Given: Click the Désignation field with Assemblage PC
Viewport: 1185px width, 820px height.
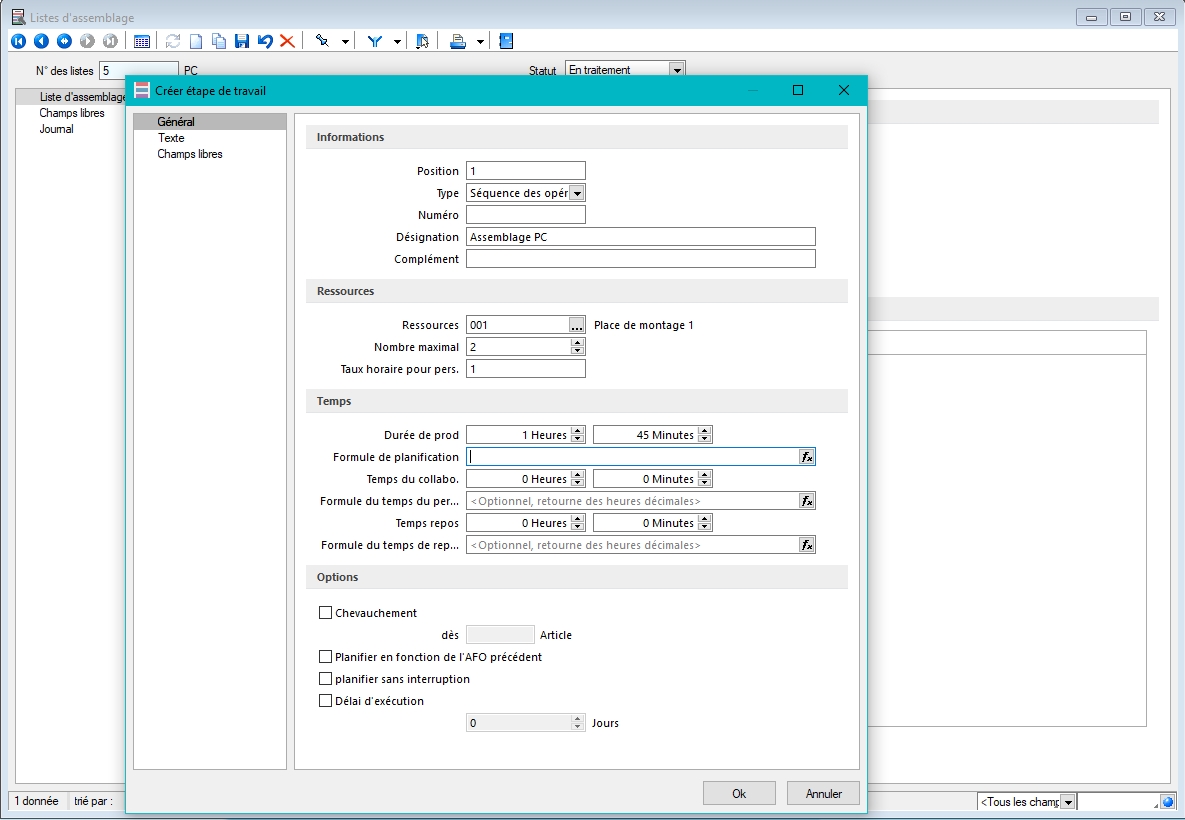Looking at the screenshot, I should 641,237.
